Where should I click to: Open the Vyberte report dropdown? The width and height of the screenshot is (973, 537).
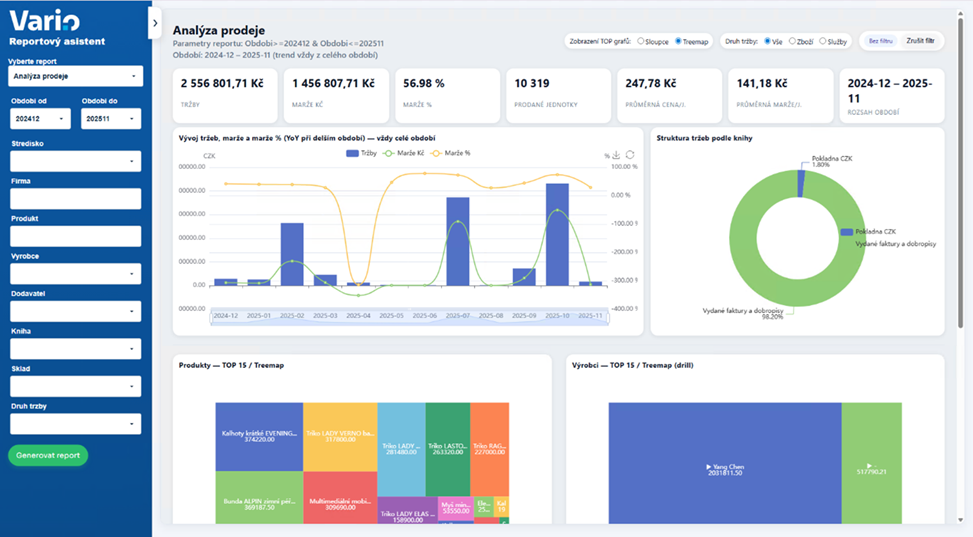pos(75,76)
